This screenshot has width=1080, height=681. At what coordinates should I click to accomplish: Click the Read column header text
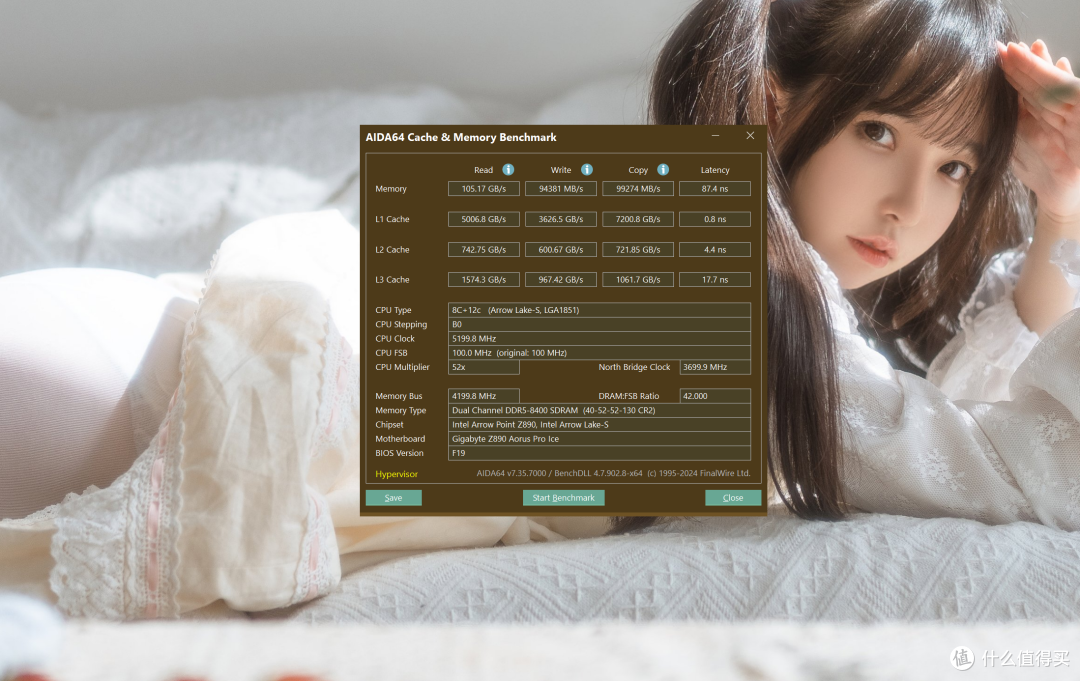484,170
